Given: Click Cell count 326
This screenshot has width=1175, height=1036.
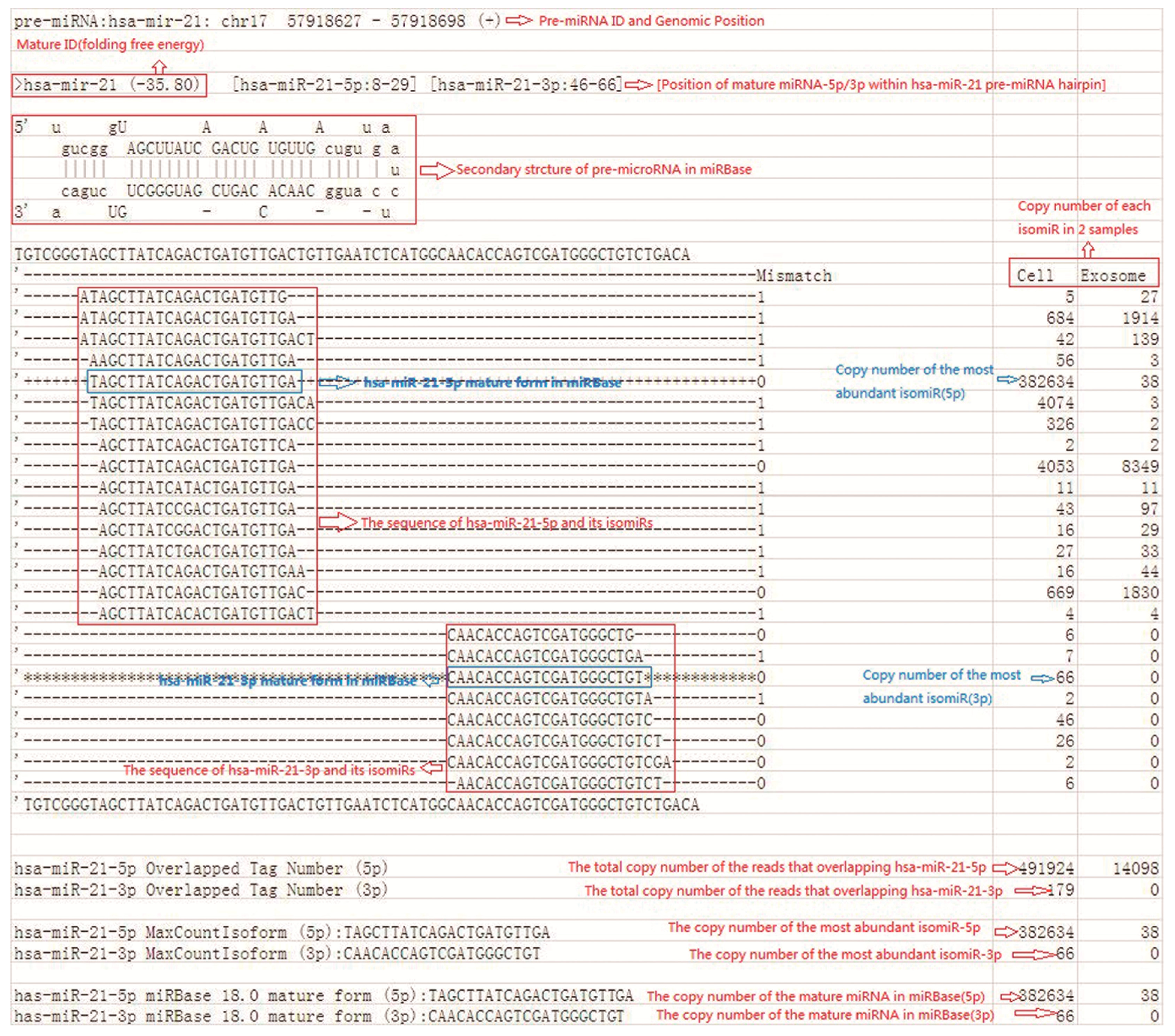Looking at the screenshot, I should click(1060, 424).
